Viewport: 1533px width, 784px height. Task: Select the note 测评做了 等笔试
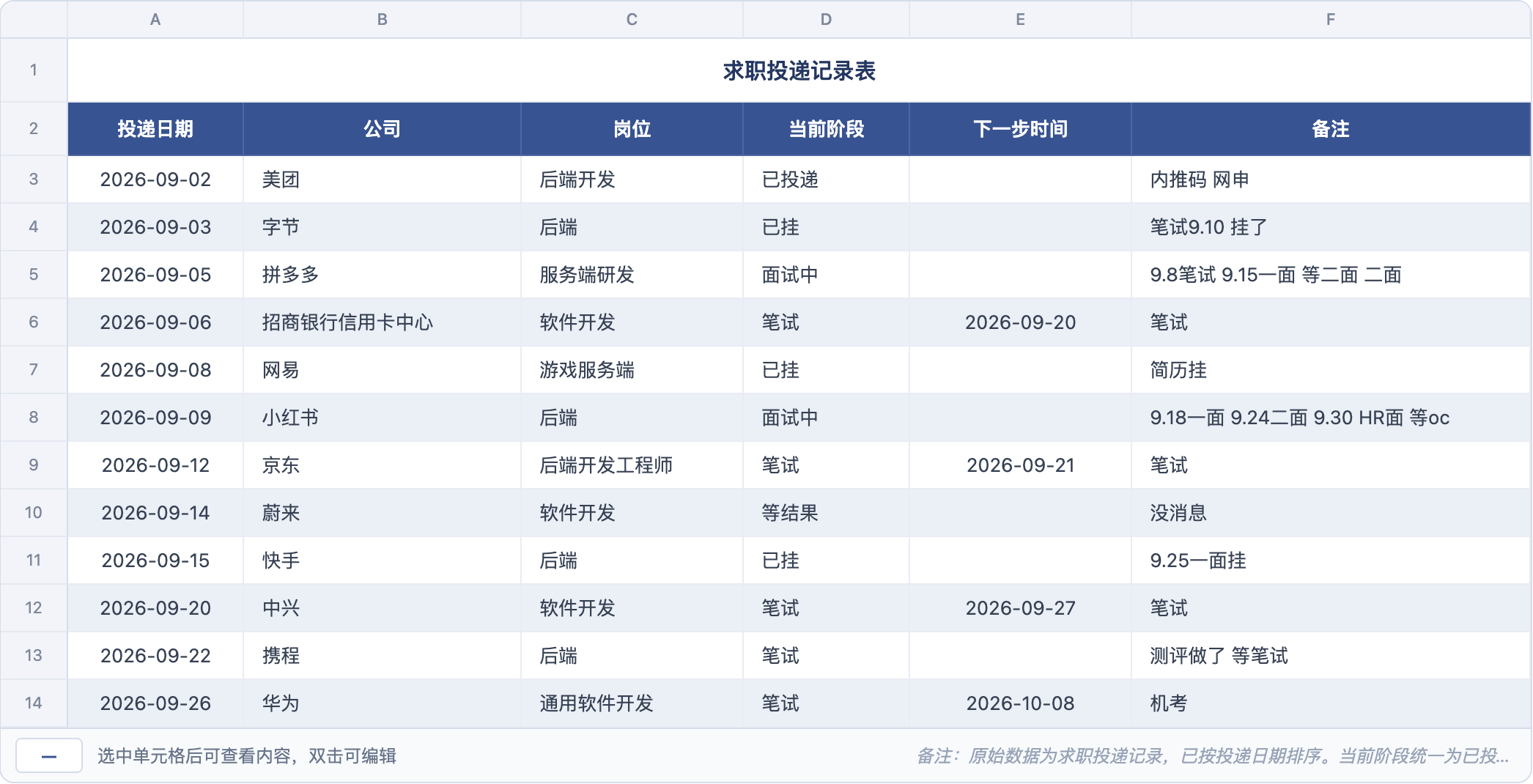pos(1331,656)
